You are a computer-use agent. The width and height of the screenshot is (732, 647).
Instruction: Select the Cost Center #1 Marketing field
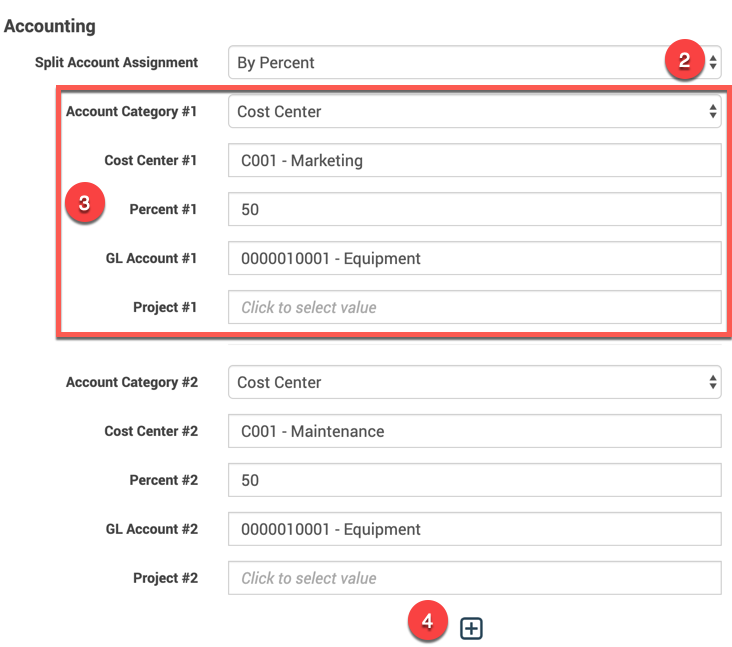(x=474, y=160)
